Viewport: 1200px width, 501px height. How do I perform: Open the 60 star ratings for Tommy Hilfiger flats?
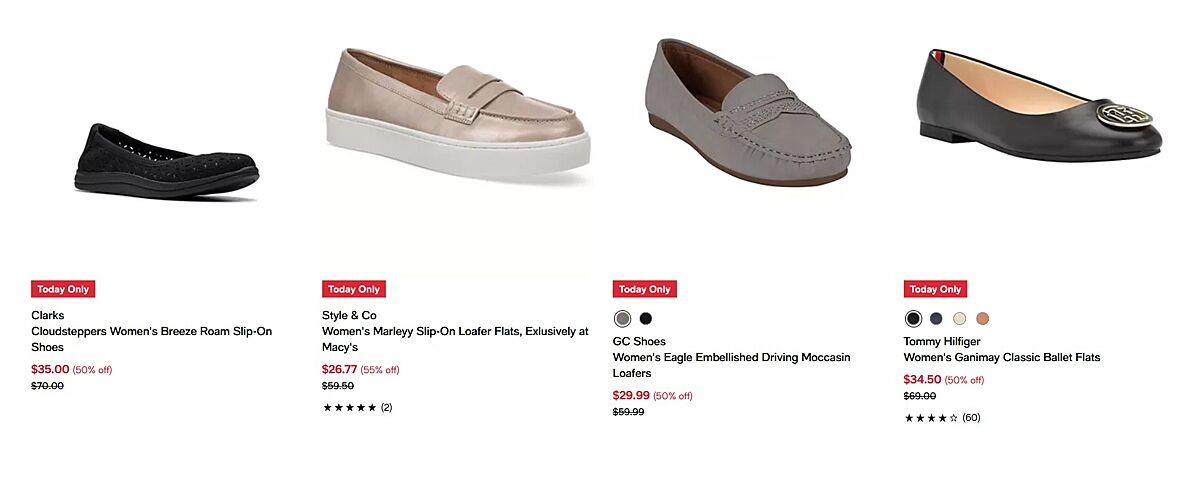941,417
